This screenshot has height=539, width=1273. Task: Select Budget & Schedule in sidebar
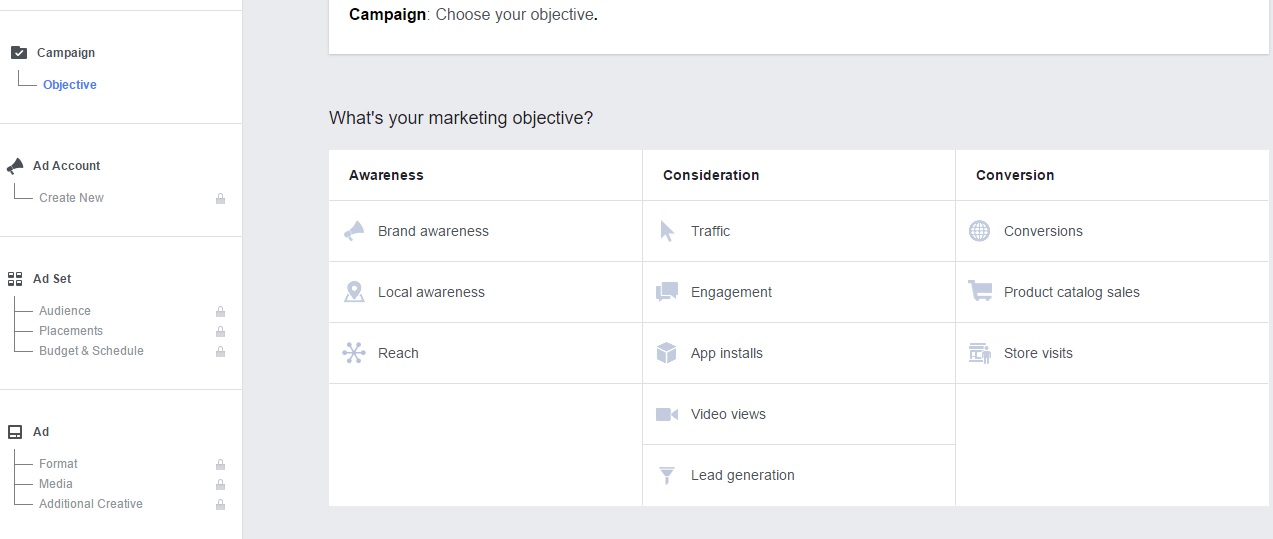[x=91, y=351]
